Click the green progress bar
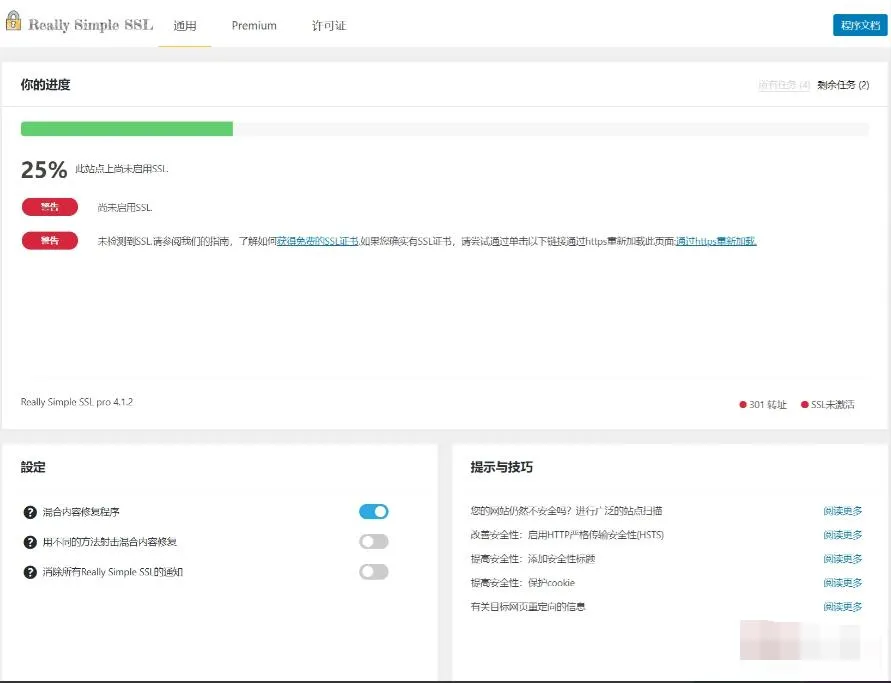Image resolution: width=891 pixels, height=683 pixels. coord(127,129)
